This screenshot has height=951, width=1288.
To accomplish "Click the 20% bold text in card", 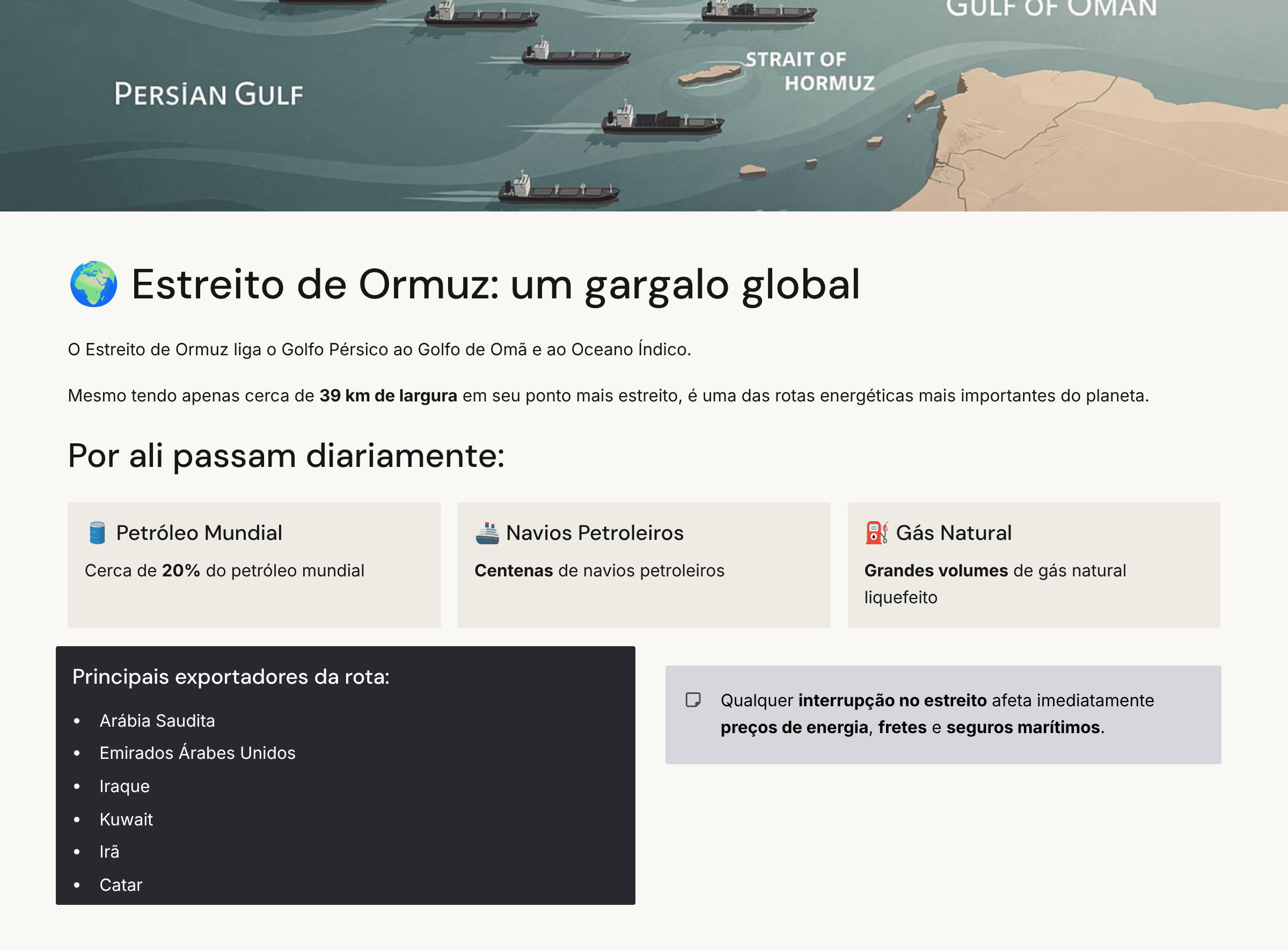I will pyautogui.click(x=181, y=570).
